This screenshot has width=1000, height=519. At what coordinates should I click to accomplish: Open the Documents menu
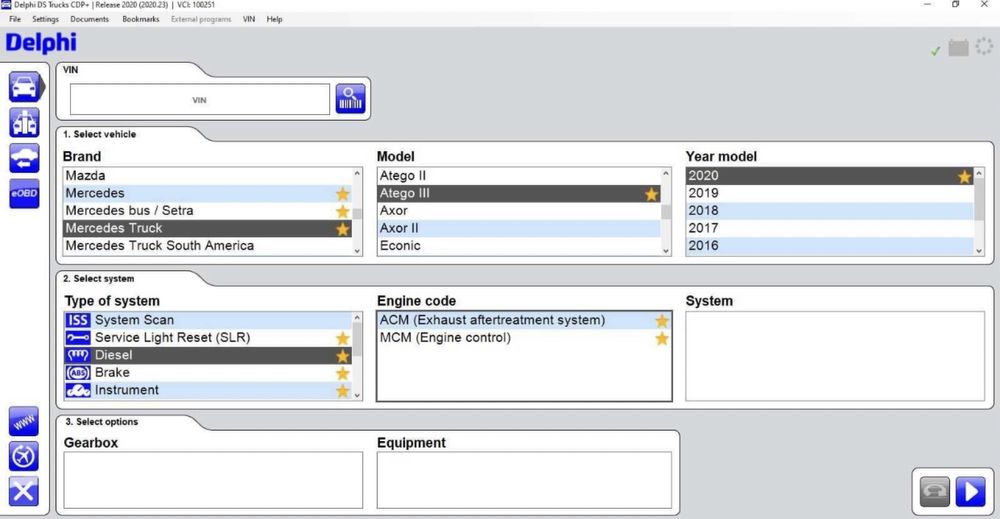89,19
